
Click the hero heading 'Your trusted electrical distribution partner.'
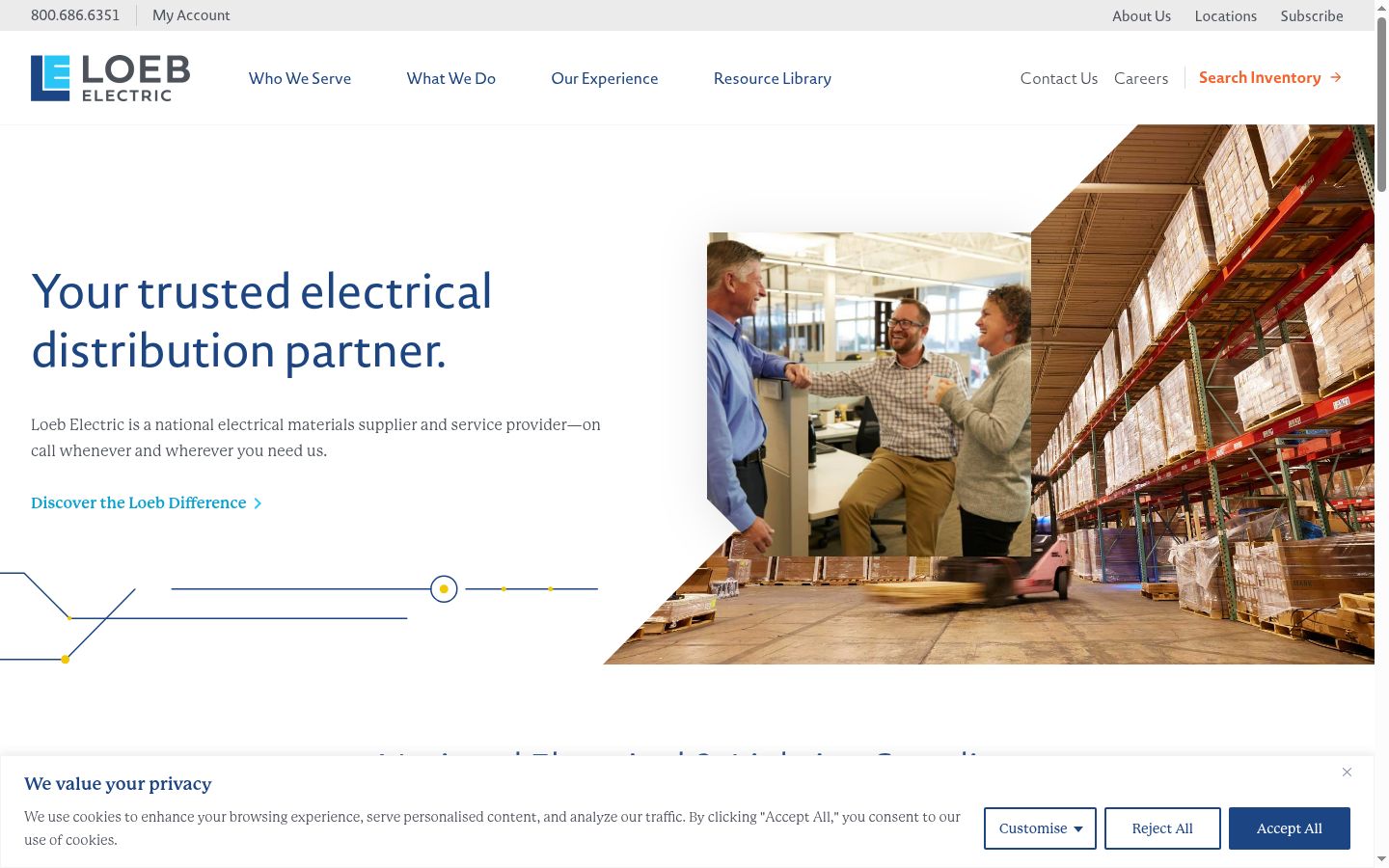click(x=261, y=321)
